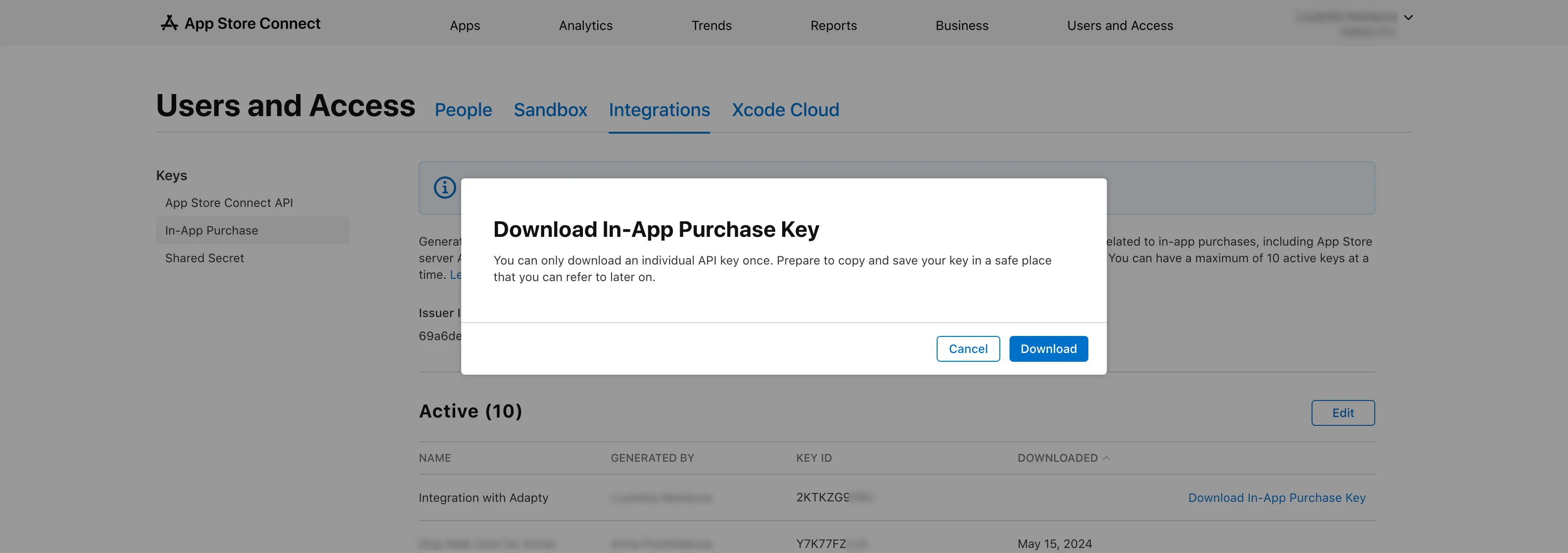Open the Reports section
This screenshot has height=553, width=1568.
833,25
